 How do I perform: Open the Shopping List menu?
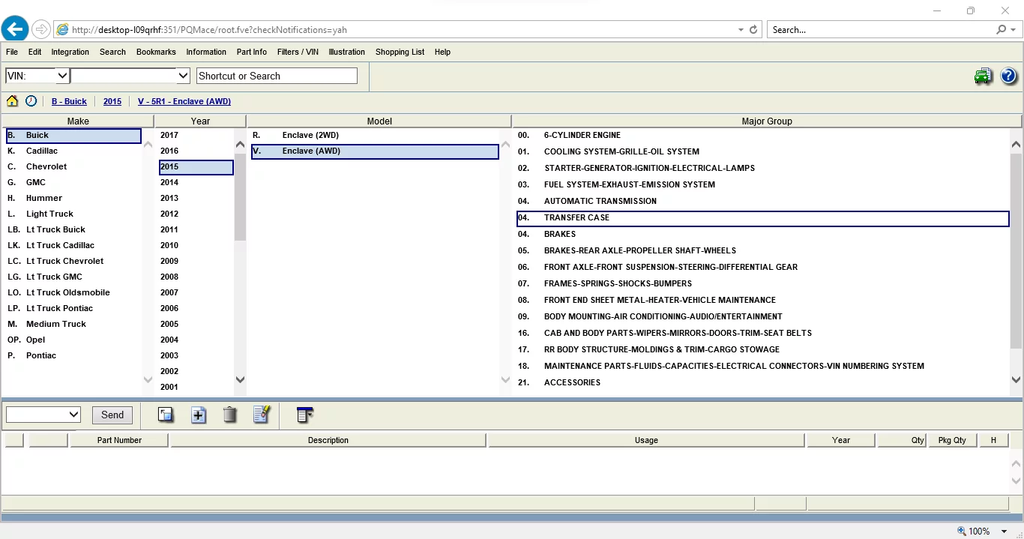tap(399, 52)
